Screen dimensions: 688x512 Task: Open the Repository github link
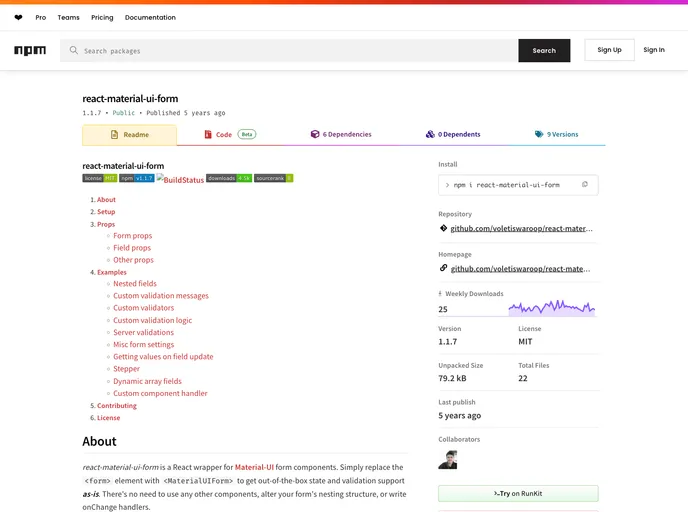pyautogui.click(x=521, y=228)
